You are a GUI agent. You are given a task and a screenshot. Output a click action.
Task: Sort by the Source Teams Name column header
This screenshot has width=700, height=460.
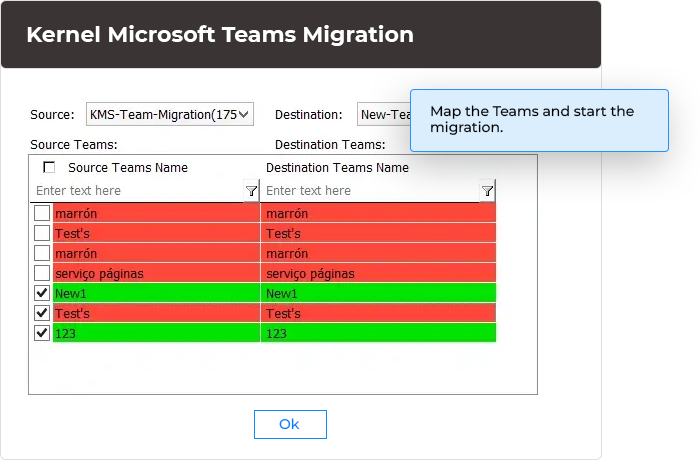(128, 167)
